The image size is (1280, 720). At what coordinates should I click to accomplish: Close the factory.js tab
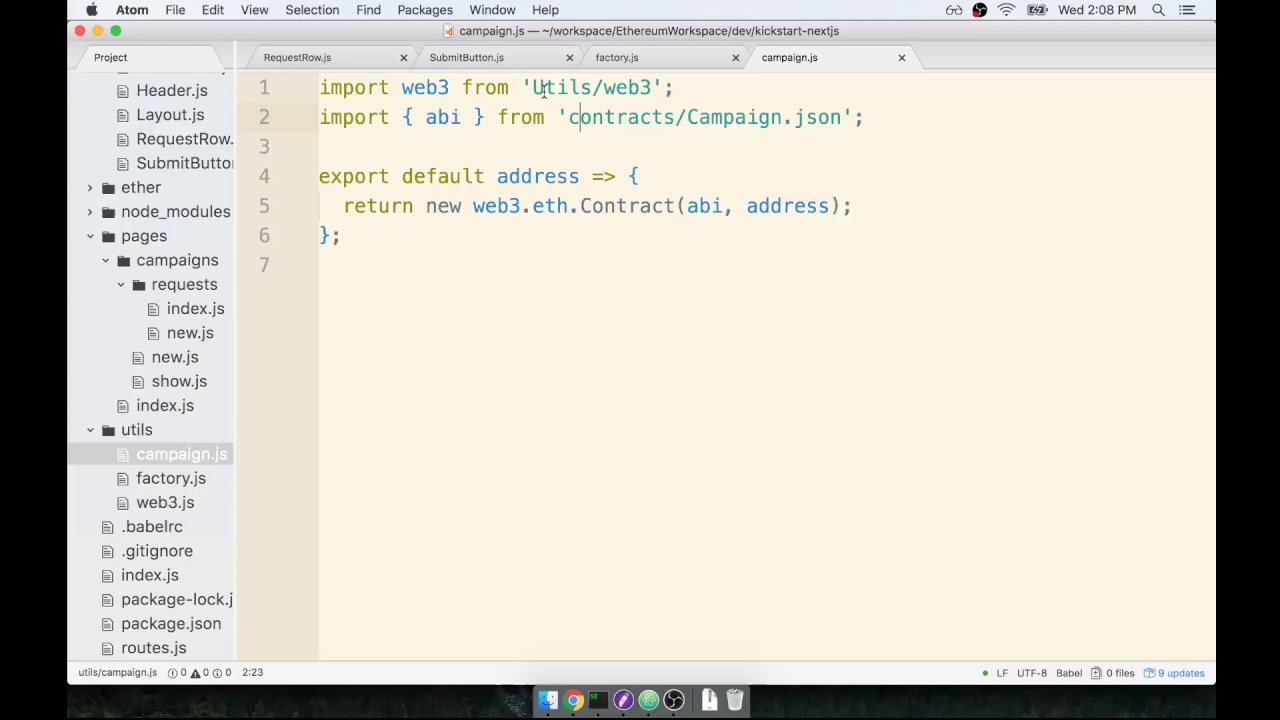click(x=736, y=58)
